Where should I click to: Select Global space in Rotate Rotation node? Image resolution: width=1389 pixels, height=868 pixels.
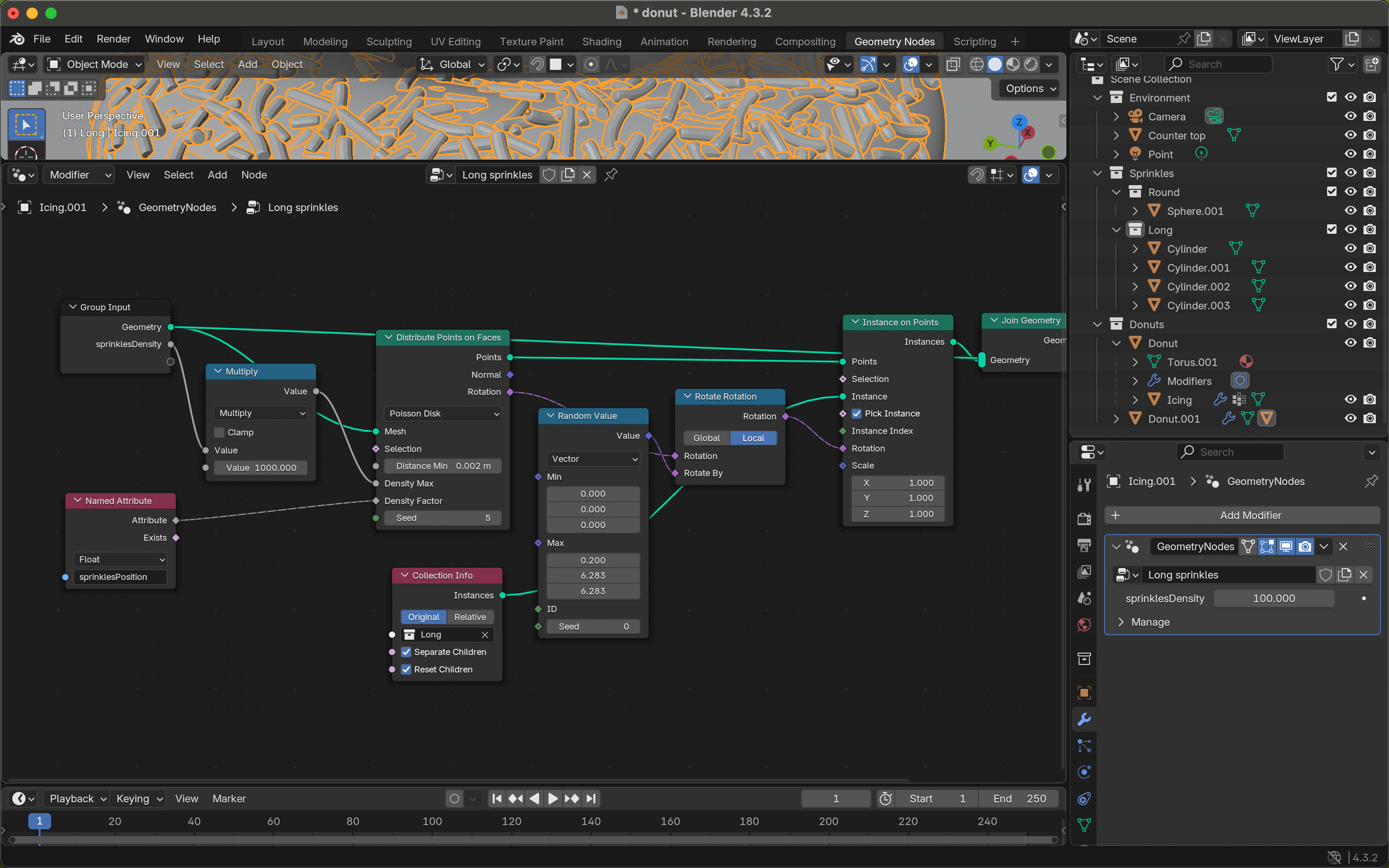click(706, 438)
